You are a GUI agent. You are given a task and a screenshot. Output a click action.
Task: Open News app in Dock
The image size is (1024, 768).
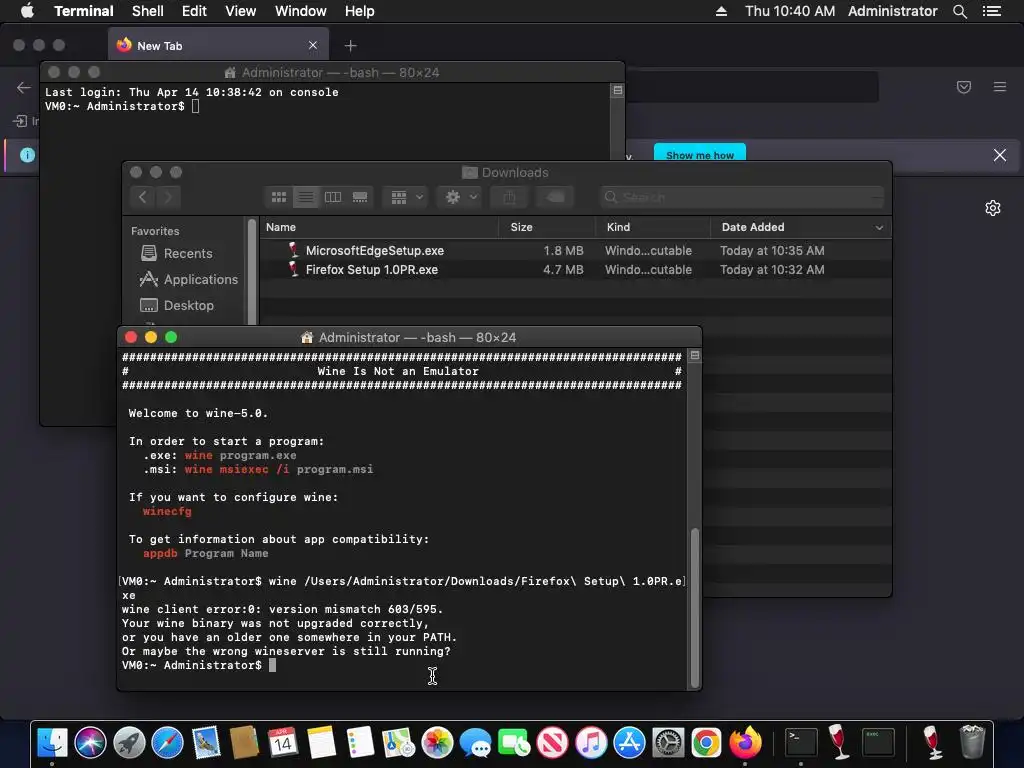(x=552, y=743)
